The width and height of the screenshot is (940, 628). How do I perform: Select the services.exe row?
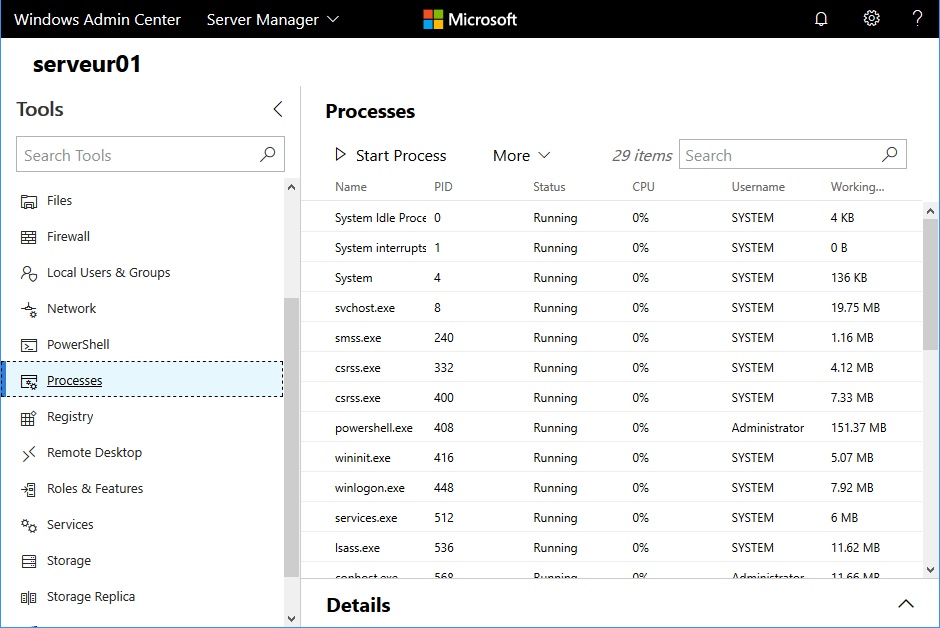point(611,517)
